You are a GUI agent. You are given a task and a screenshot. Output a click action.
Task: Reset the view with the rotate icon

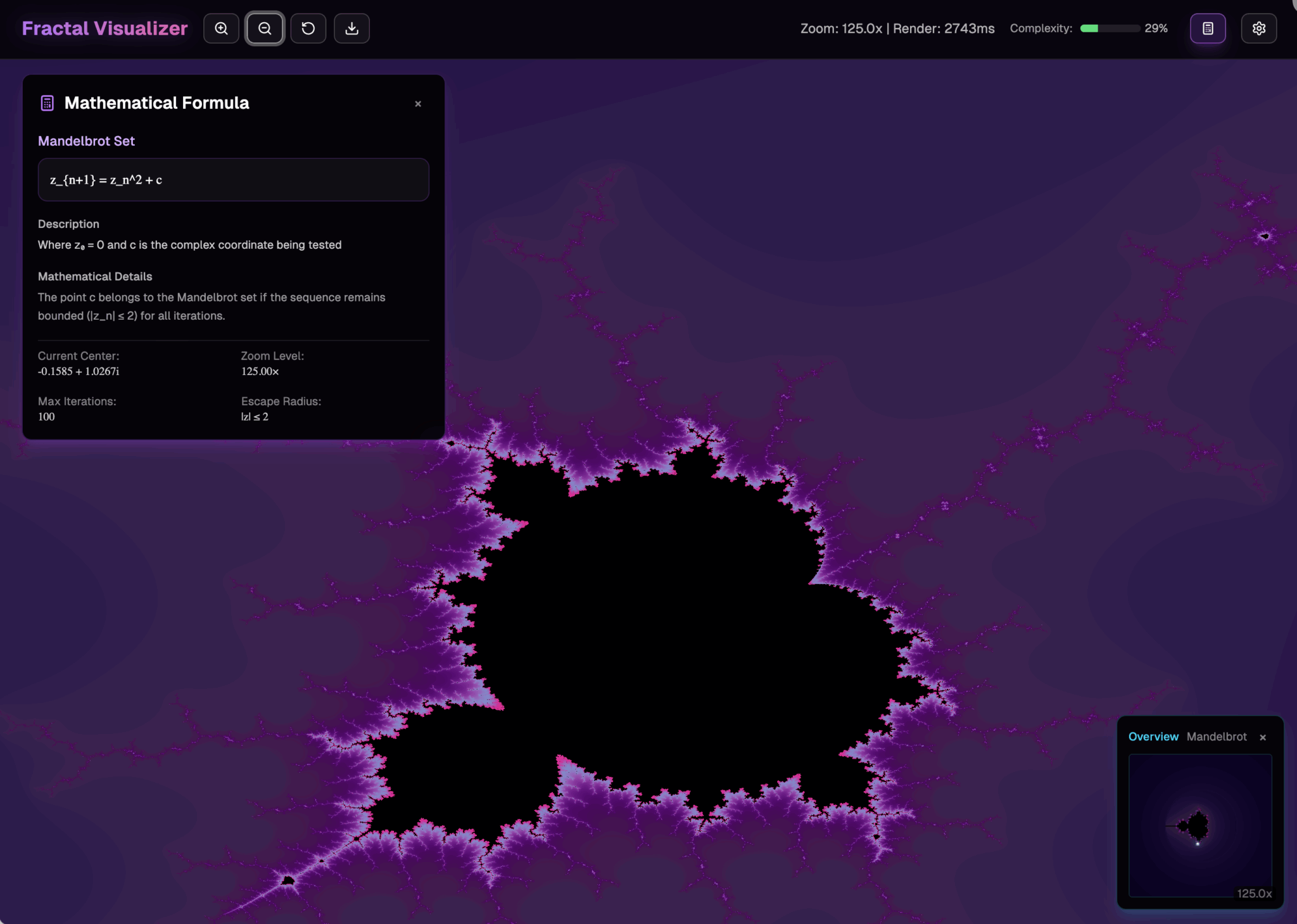tap(308, 28)
